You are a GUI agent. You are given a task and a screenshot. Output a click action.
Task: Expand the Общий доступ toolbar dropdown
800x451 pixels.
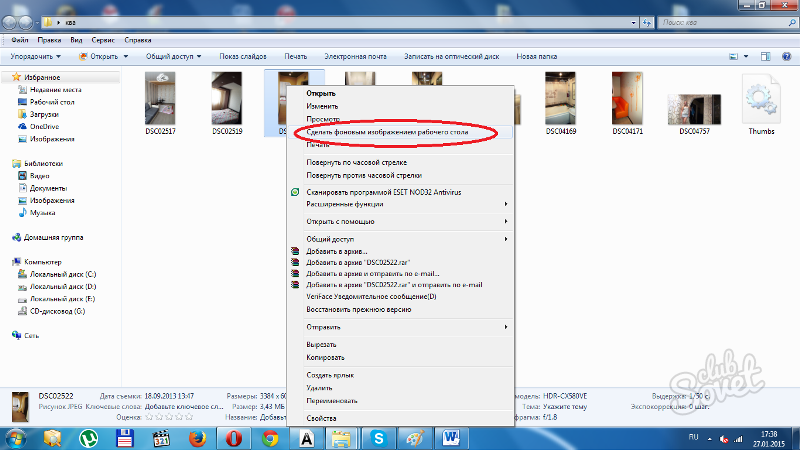click(173, 57)
